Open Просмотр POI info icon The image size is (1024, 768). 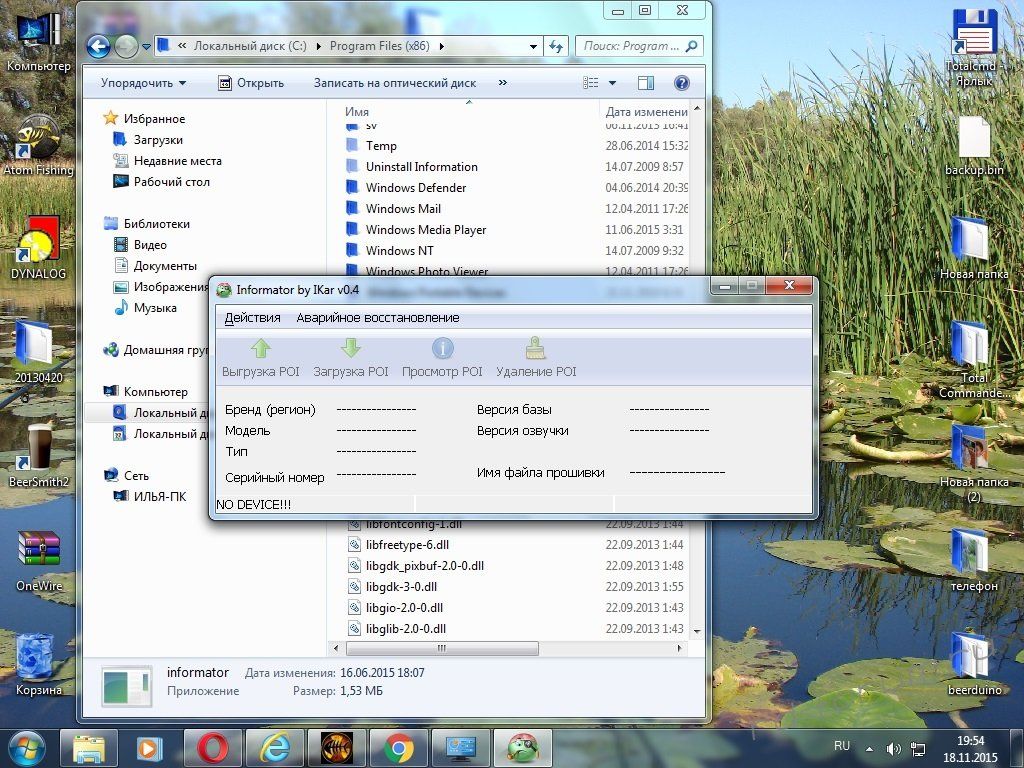click(x=442, y=349)
